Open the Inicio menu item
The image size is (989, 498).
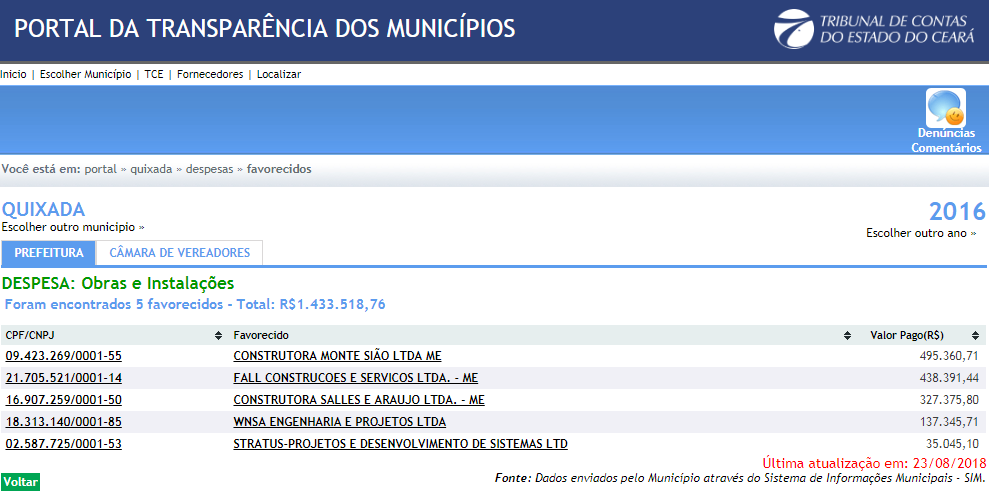[13, 74]
